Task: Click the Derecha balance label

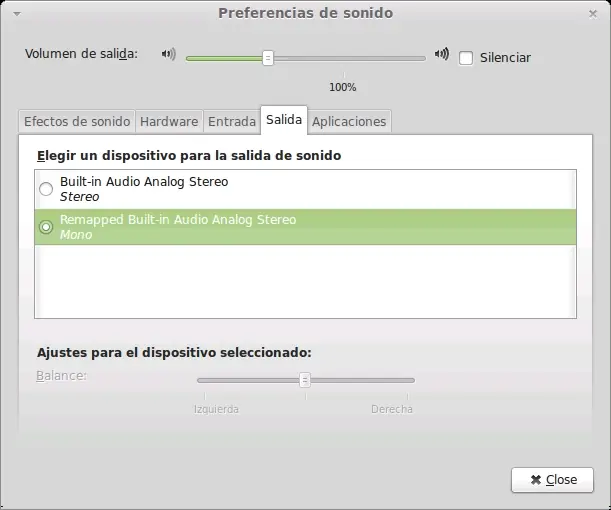Action: coord(392,409)
